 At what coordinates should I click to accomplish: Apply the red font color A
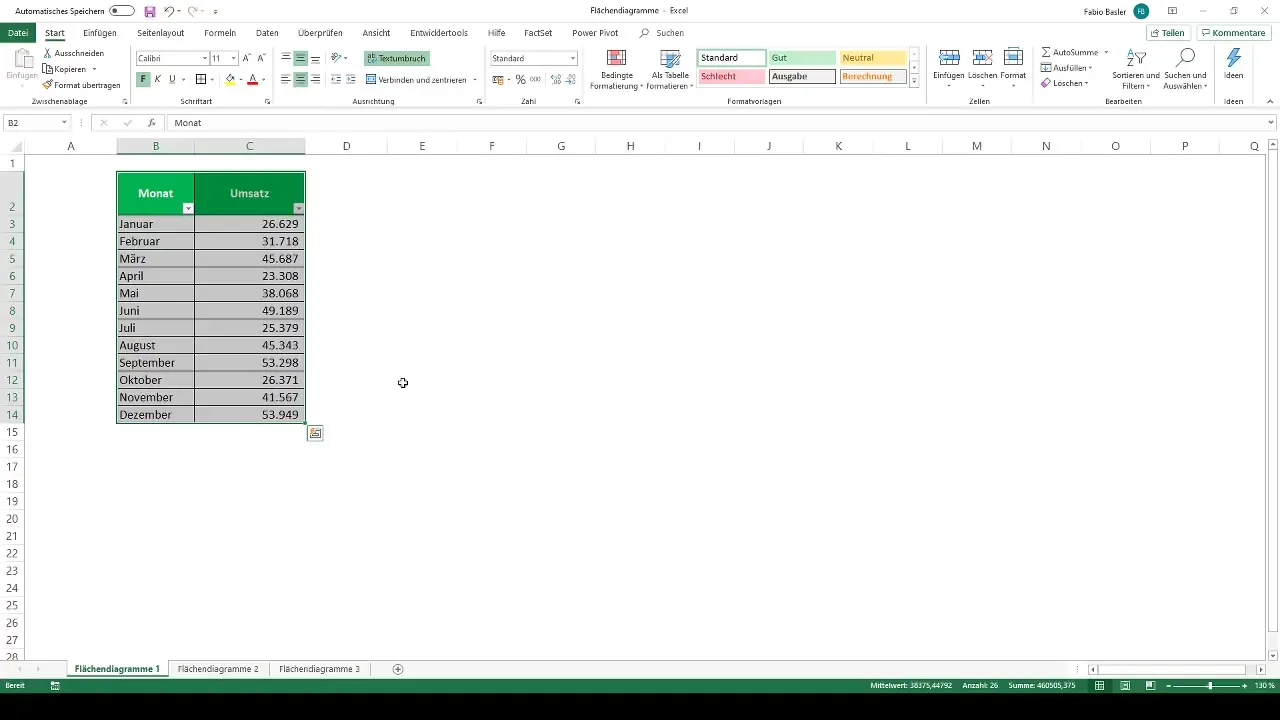point(253,79)
